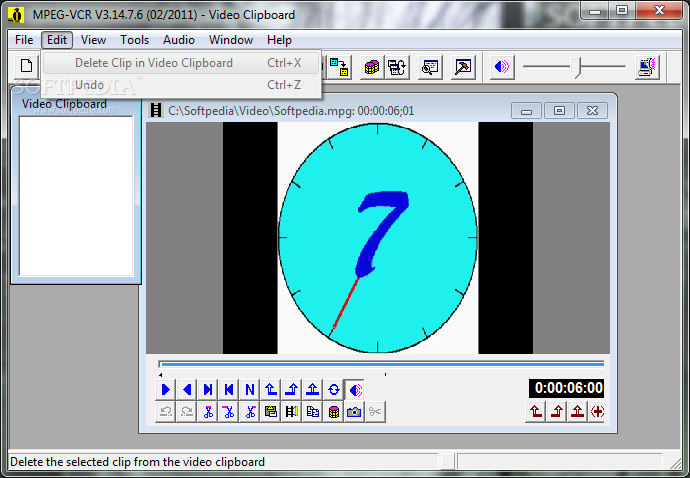
Task: Click blue arrow bending right then up
Action: pos(292,390)
